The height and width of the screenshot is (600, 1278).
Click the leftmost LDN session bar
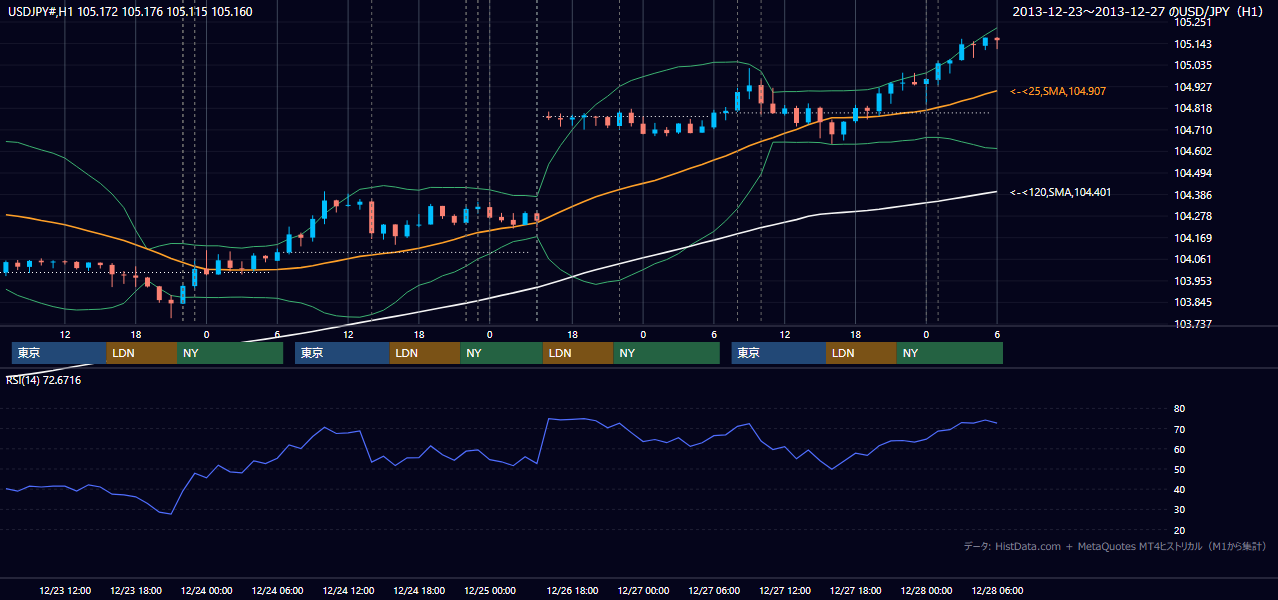[x=142, y=353]
